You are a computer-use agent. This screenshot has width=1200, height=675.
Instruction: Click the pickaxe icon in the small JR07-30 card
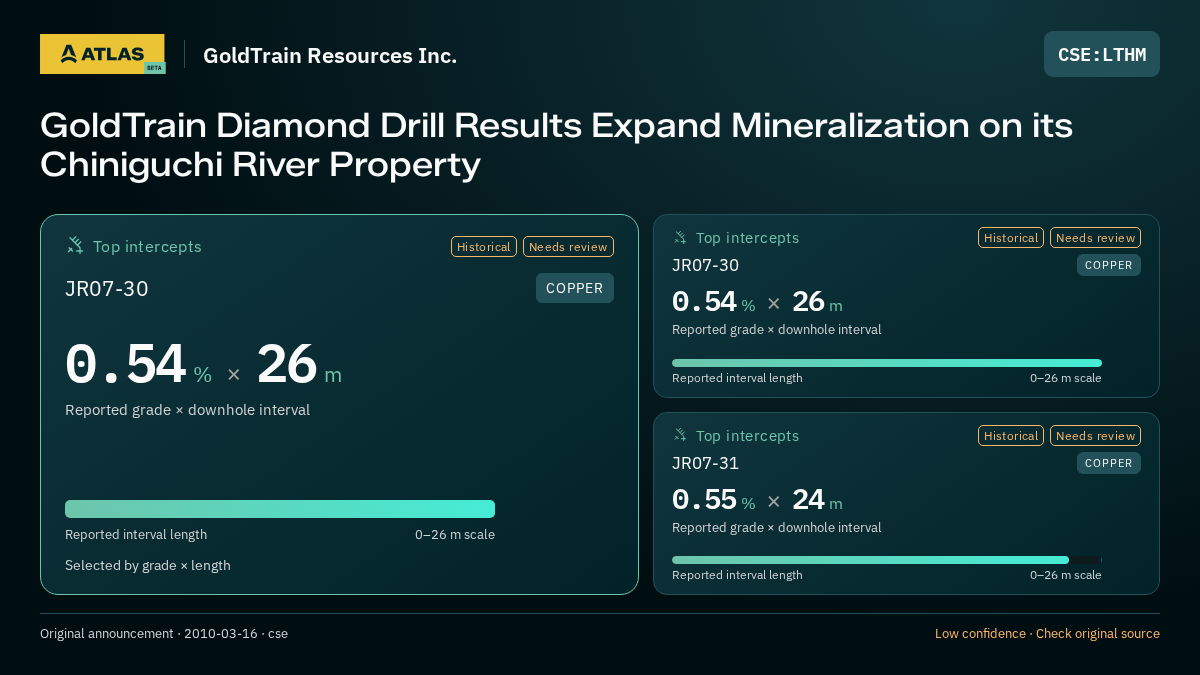[x=680, y=237]
